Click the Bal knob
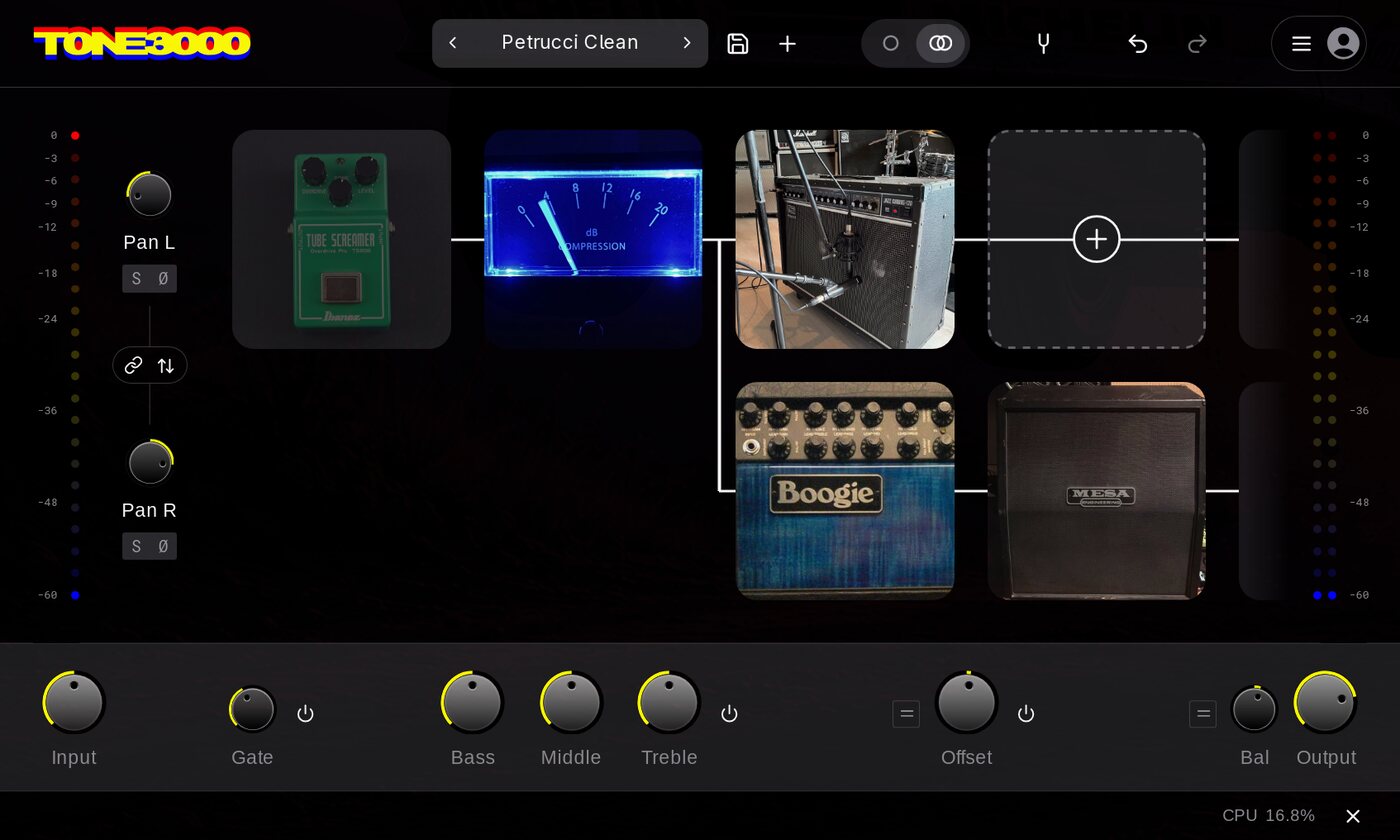Image resolution: width=1400 pixels, height=840 pixels. [1254, 710]
